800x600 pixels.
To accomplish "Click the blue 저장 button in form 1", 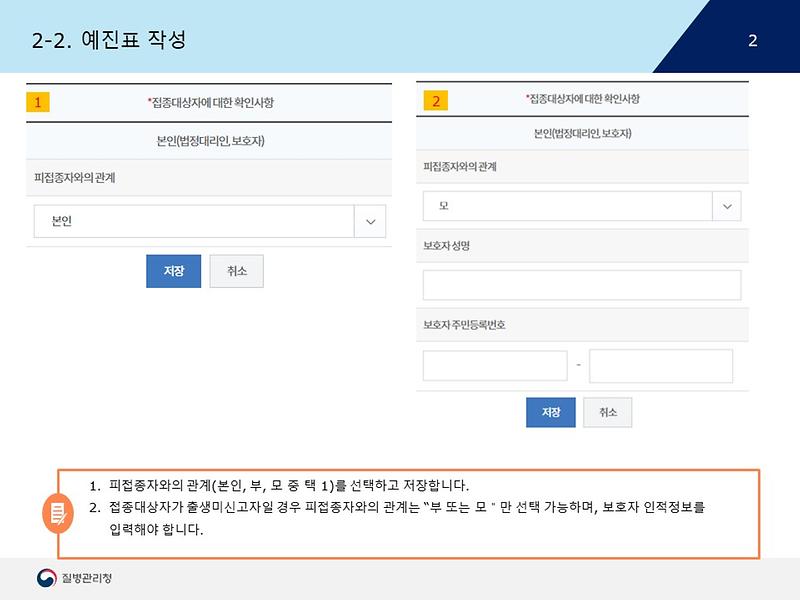I will click(174, 270).
